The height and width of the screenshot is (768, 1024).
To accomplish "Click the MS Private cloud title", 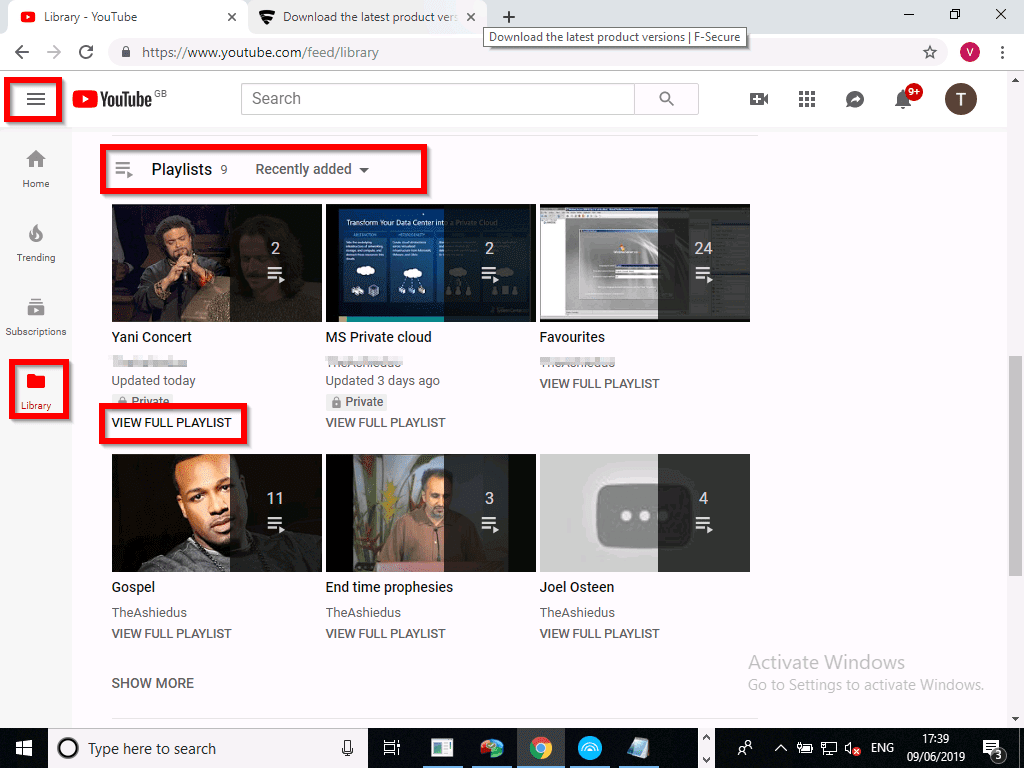I will pos(379,337).
